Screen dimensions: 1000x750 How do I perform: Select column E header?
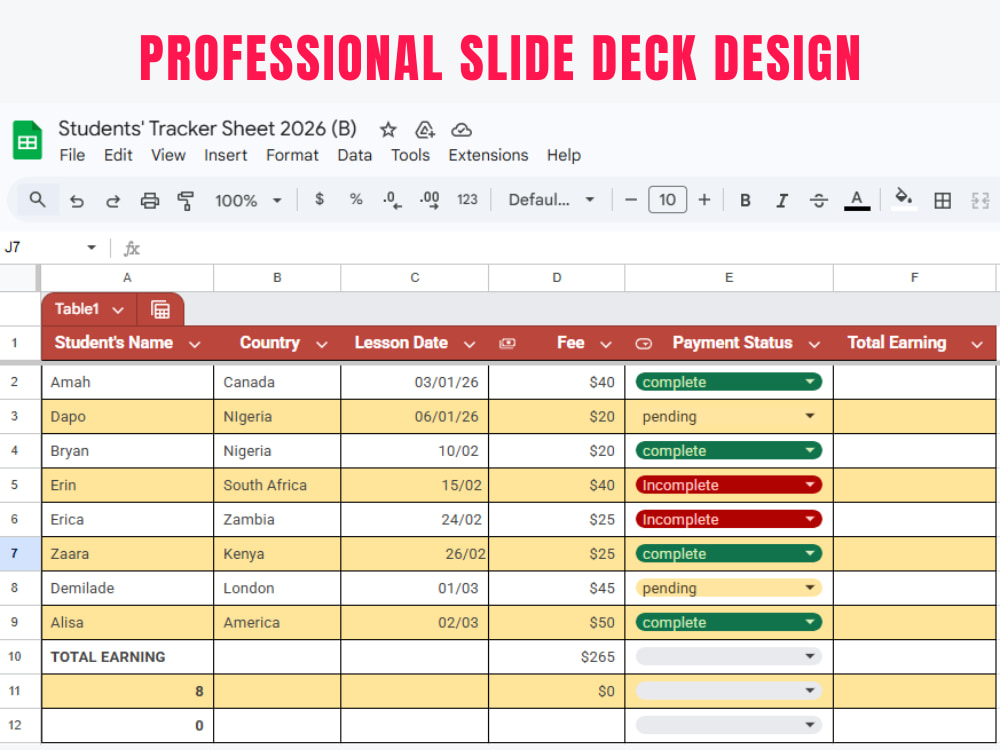pos(729,278)
